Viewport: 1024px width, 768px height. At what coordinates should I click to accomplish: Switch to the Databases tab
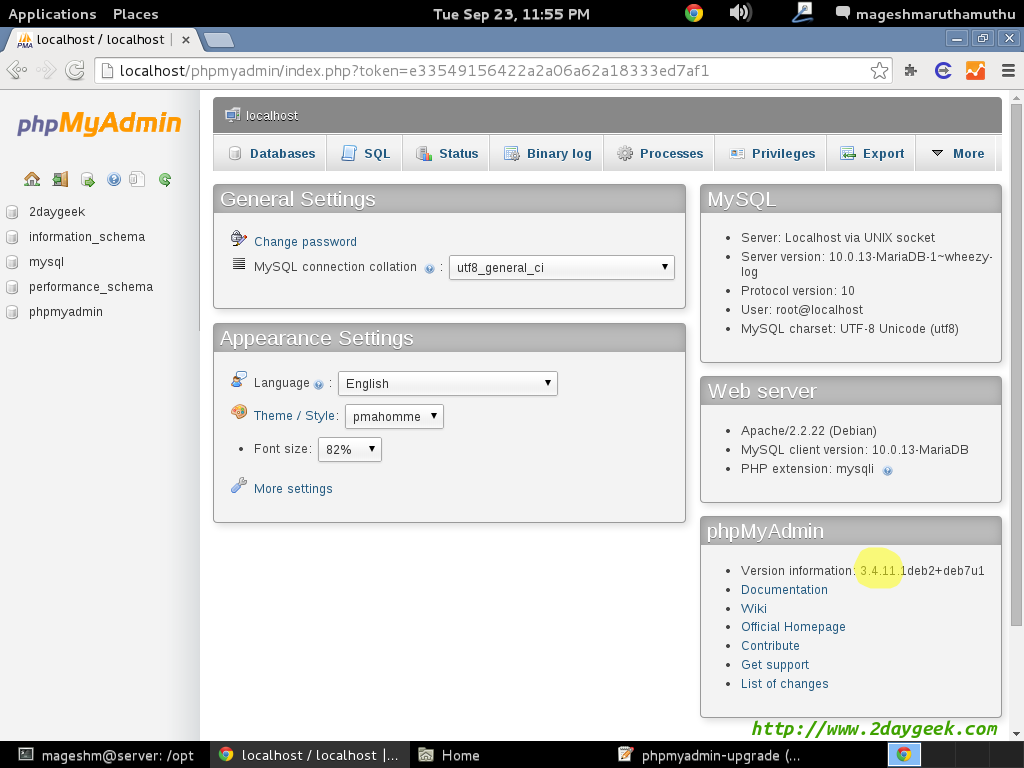272,153
